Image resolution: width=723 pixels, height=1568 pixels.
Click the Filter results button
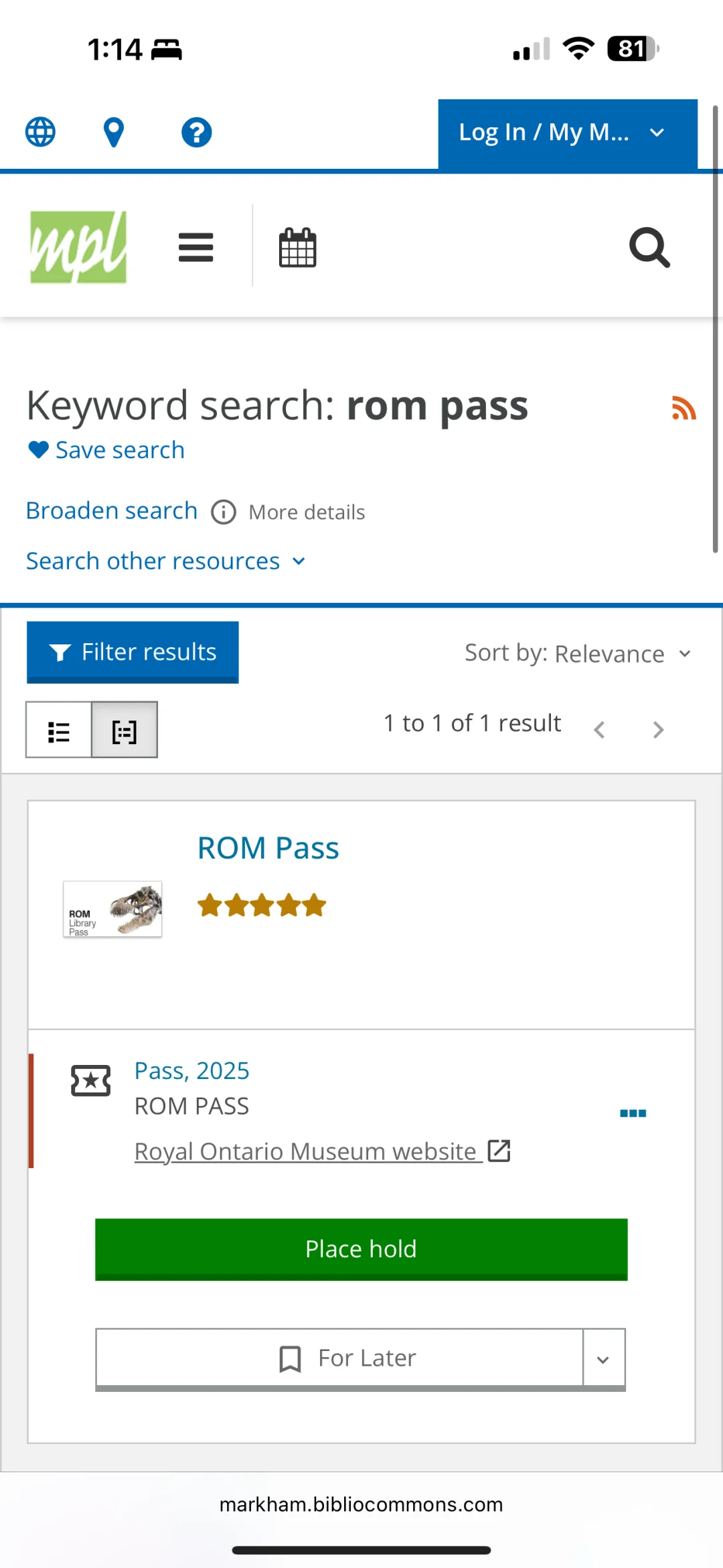pos(133,652)
